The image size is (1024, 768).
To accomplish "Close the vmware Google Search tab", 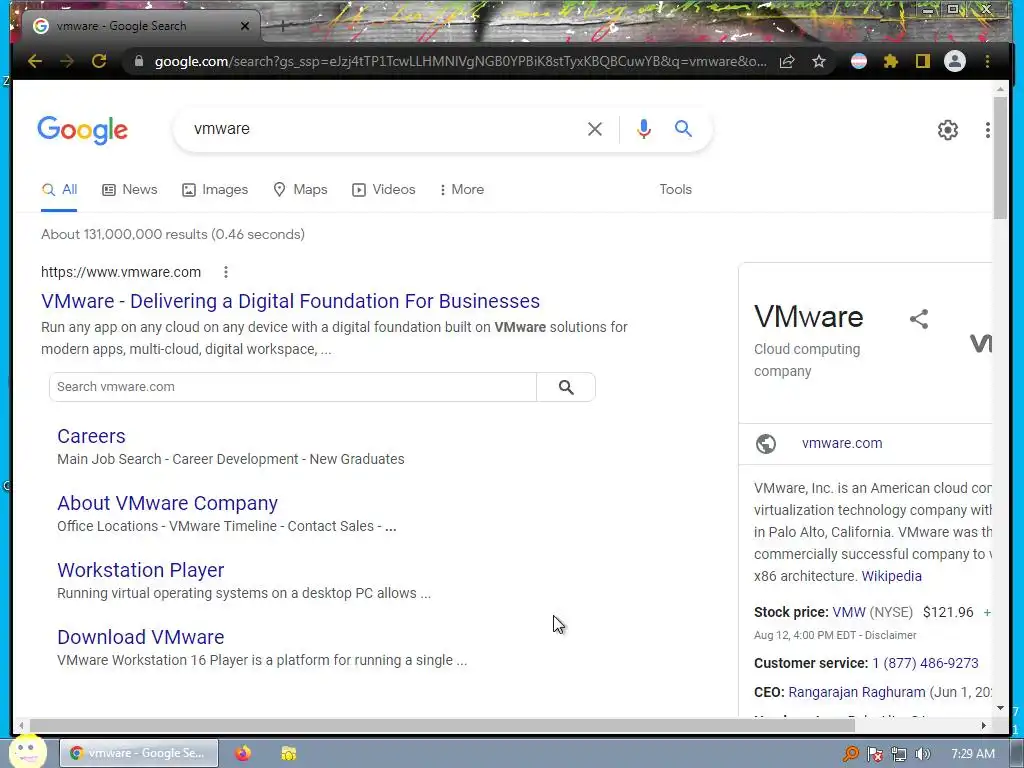I will [245, 26].
